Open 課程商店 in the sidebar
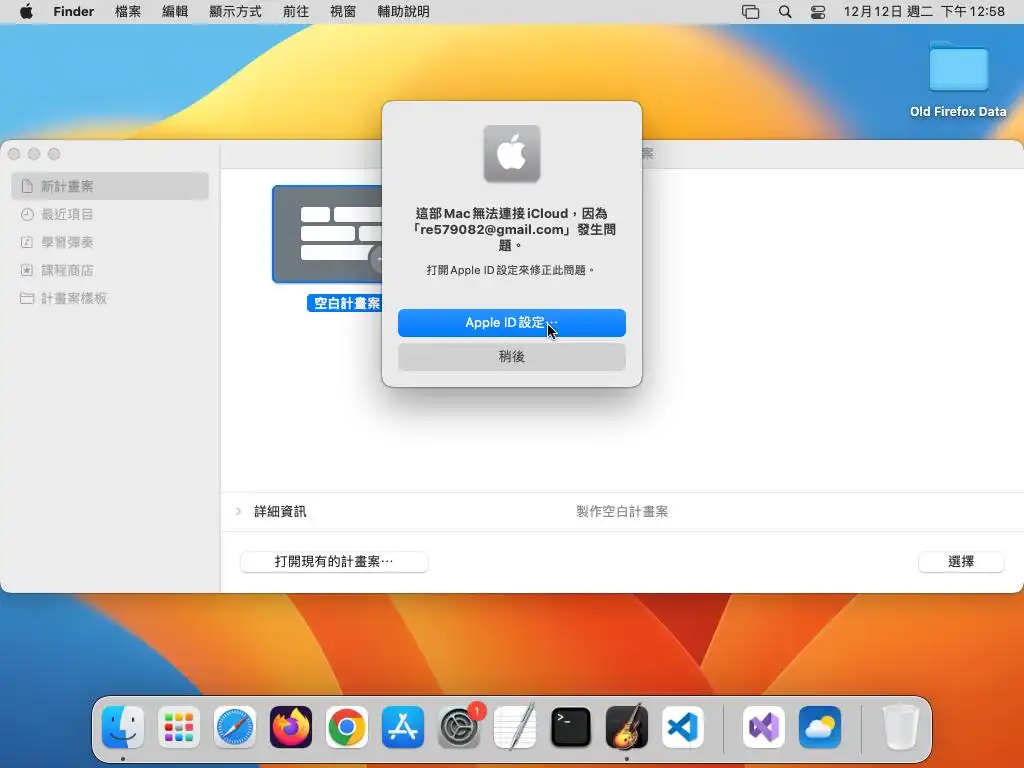 110,270
